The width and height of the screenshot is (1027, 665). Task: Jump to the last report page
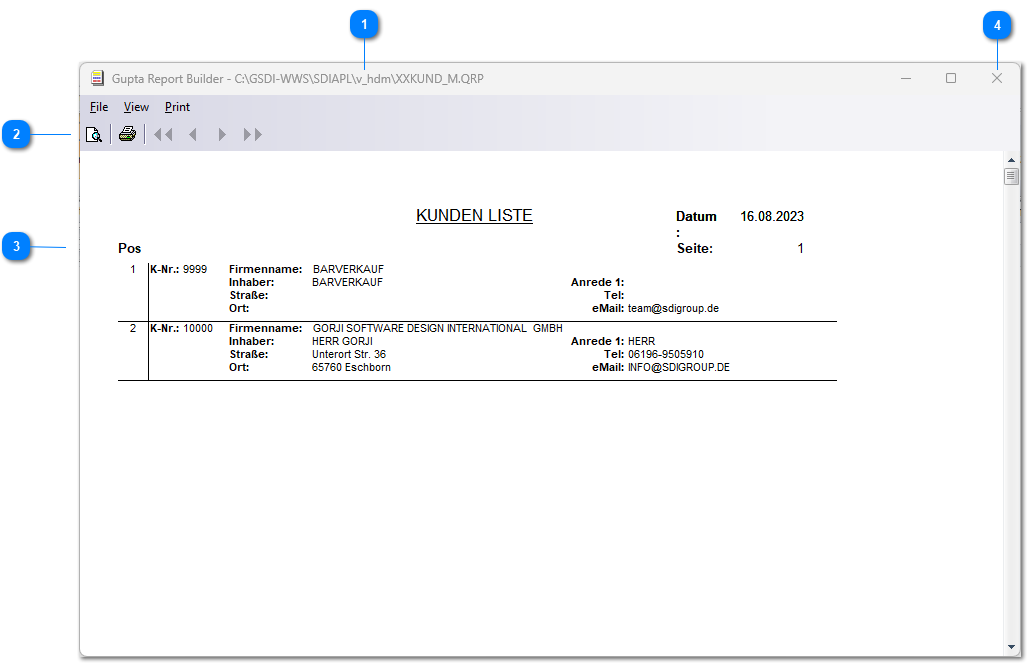253,134
